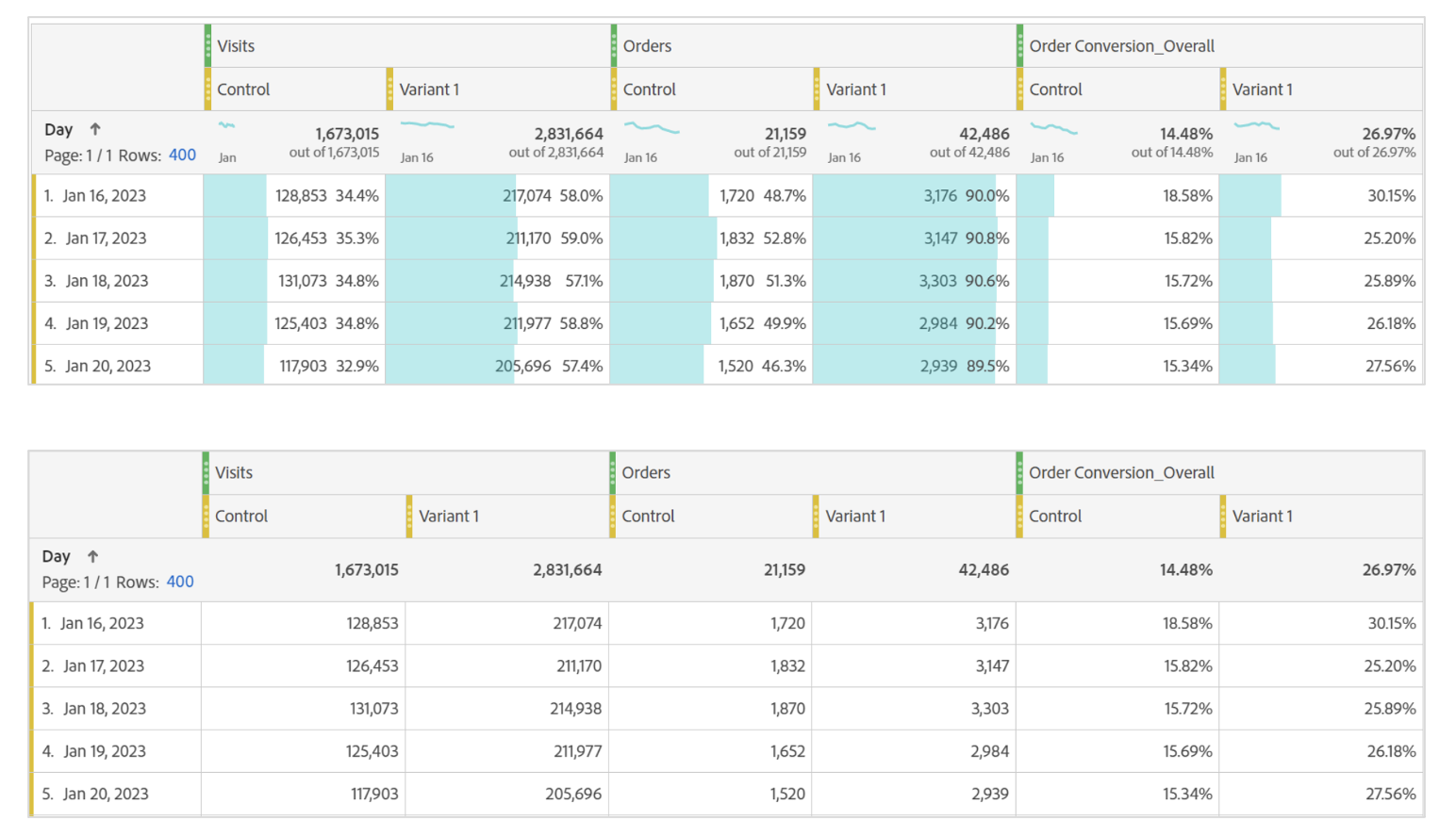1456x837 pixels.
Task: Click the Order Conversion Variant 1 sparkline
Action: point(1256,125)
